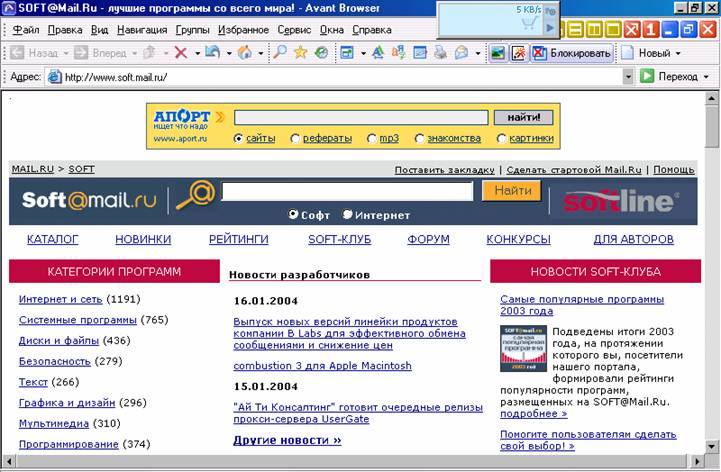Click the horizontal scrollbar right arrow

click(697, 460)
